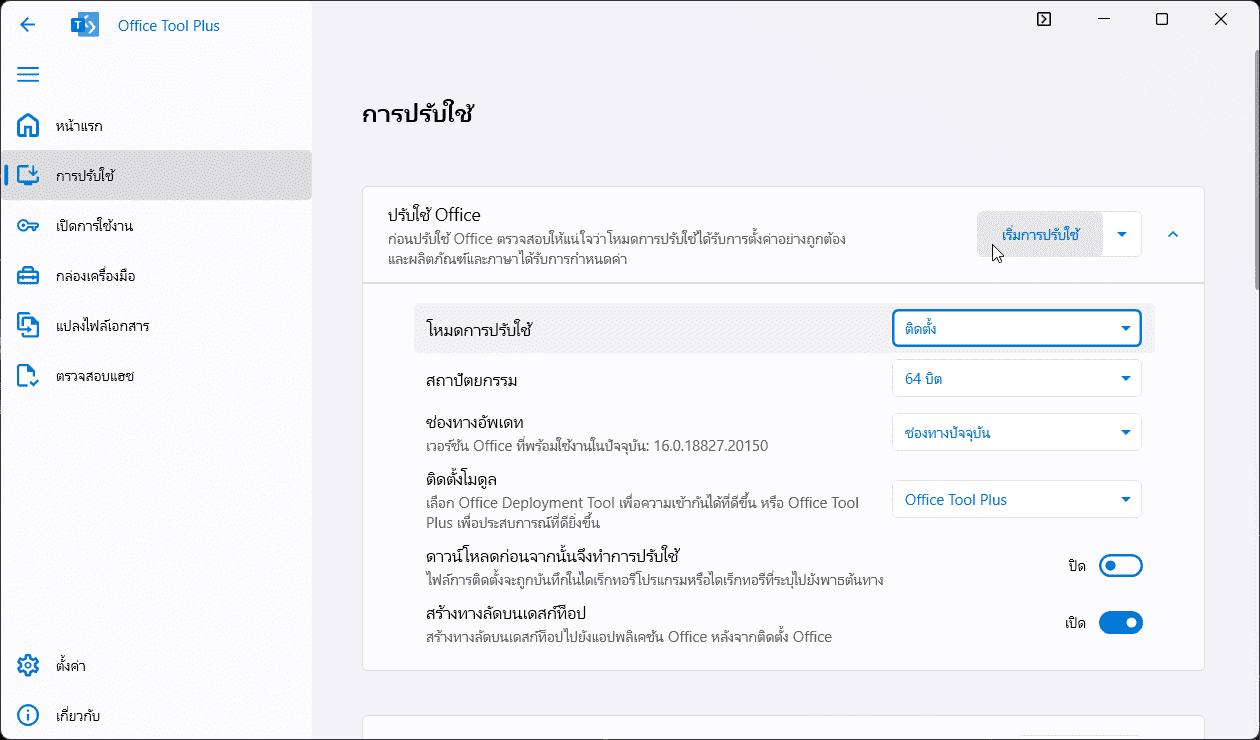
Task: Open ช่องทางอัพเดท dropdown showing ช่องทางปัจจุบัน
Action: (1016, 433)
